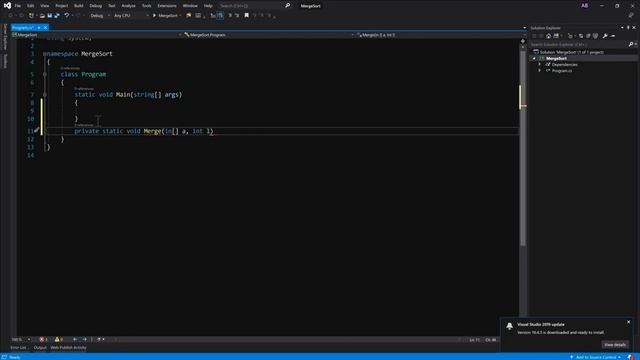The height and width of the screenshot is (360, 640).
Task: Click the Undo icon
Action: (x=67, y=16)
